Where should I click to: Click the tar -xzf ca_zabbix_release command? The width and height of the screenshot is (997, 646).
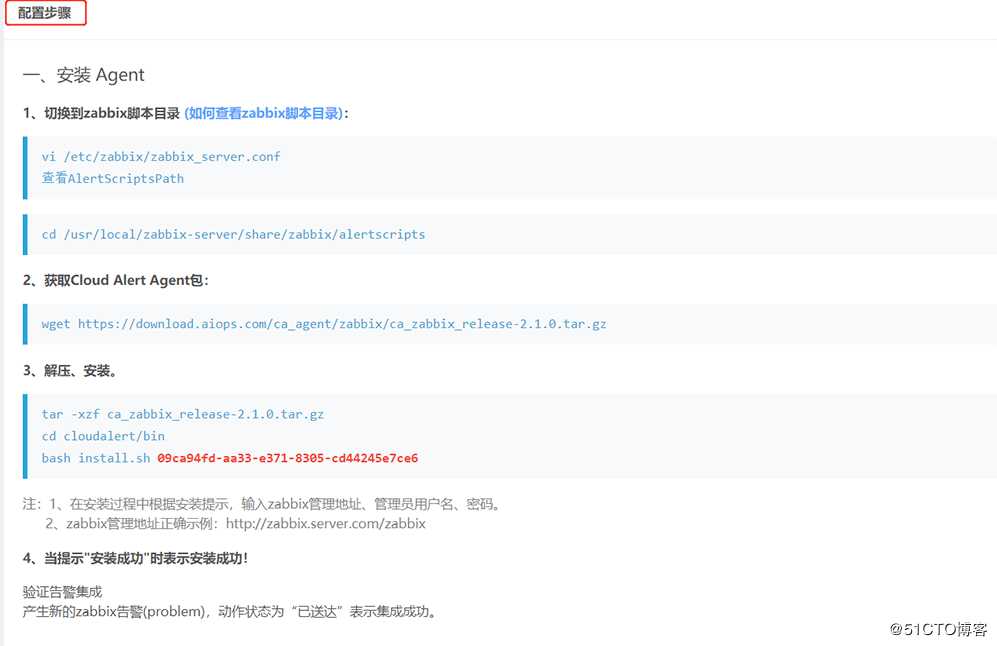182,414
